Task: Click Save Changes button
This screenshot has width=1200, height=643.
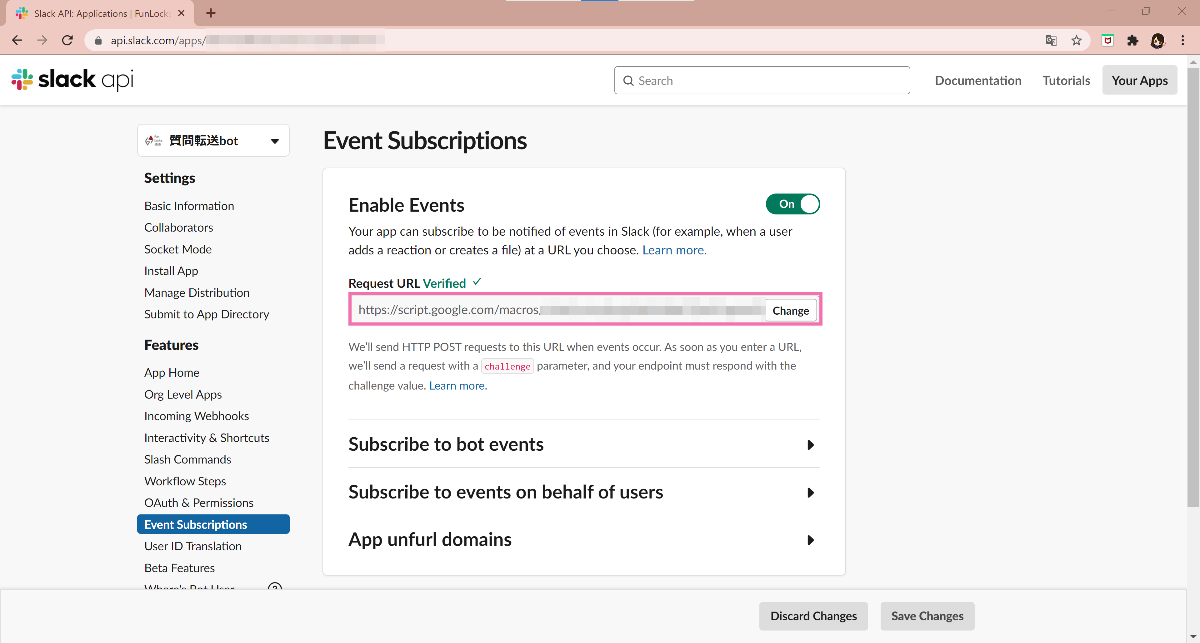Action: [x=927, y=616]
